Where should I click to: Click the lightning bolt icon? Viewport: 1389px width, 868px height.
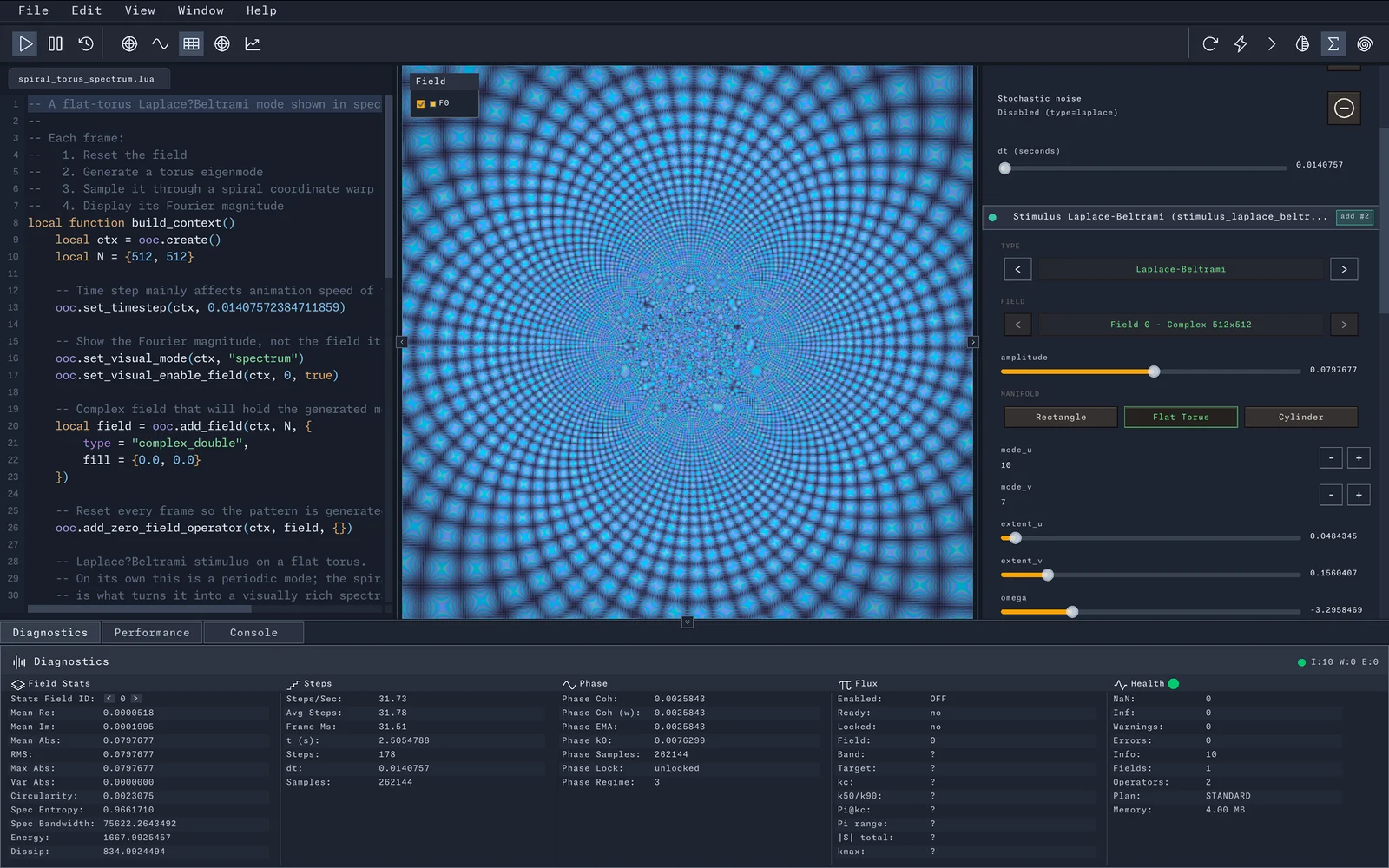[x=1241, y=43]
